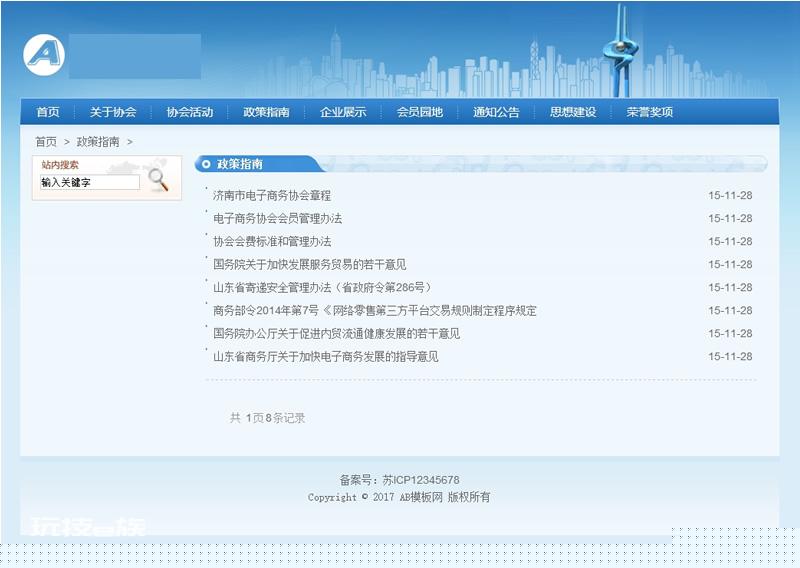Click the Copyright 2017 AB模板网 footer text
800x568 pixels.
tap(399, 497)
